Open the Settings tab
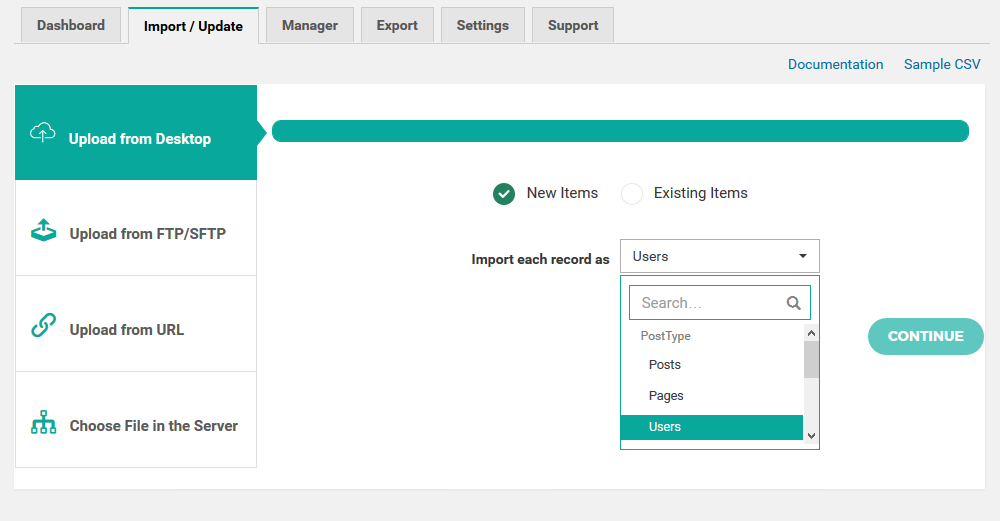The image size is (1000, 521). (x=483, y=26)
